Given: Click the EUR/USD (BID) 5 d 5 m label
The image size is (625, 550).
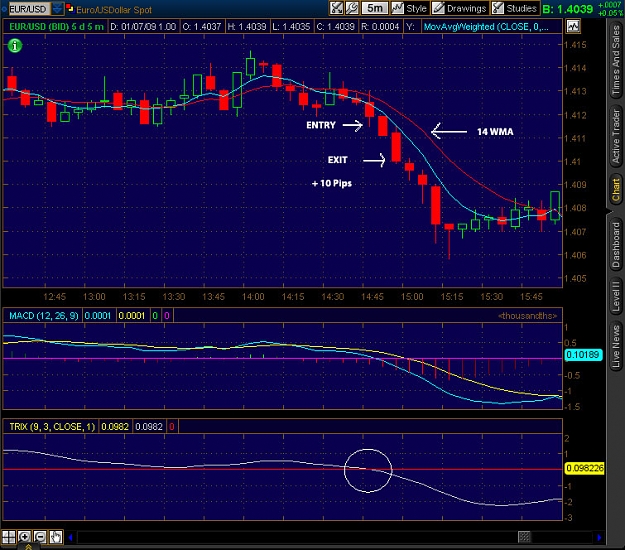Looking at the screenshot, I should (x=56, y=27).
